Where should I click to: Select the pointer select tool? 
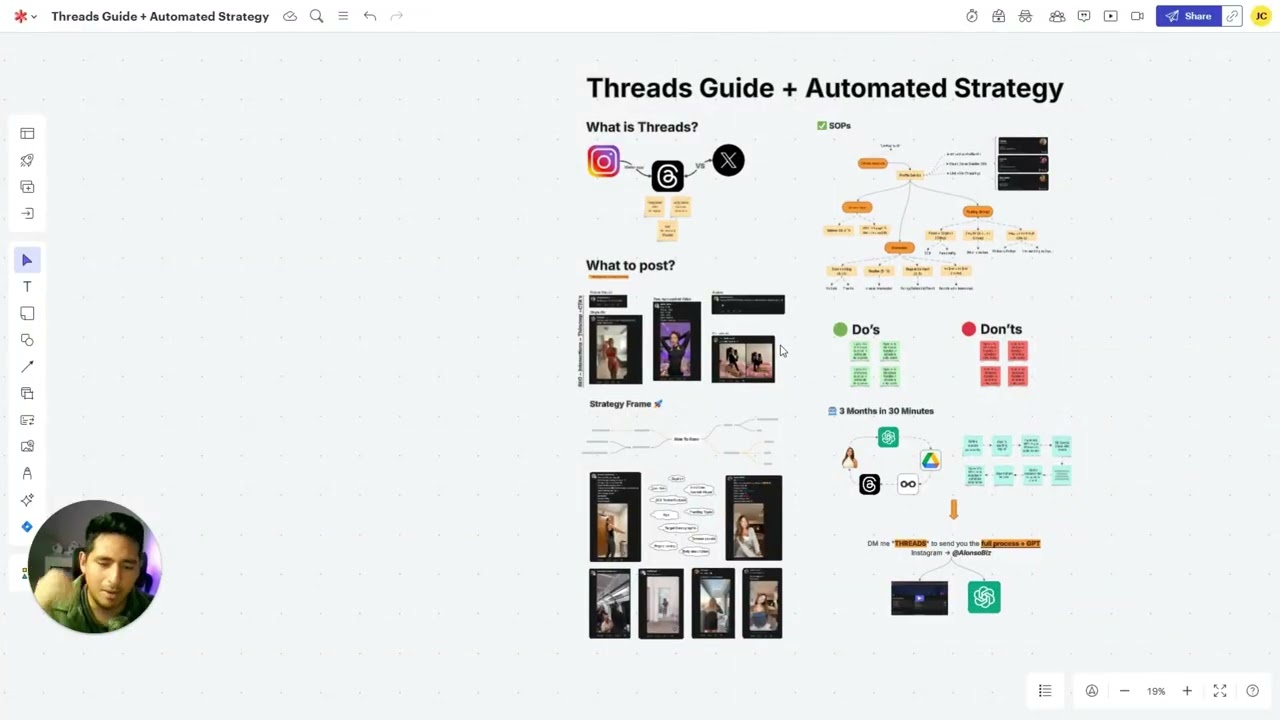point(27,260)
